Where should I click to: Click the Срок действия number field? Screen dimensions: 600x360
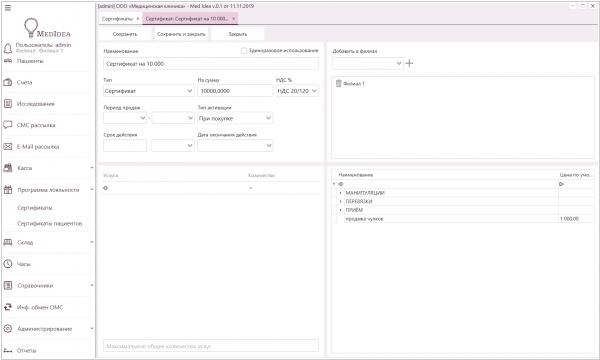tap(125, 145)
